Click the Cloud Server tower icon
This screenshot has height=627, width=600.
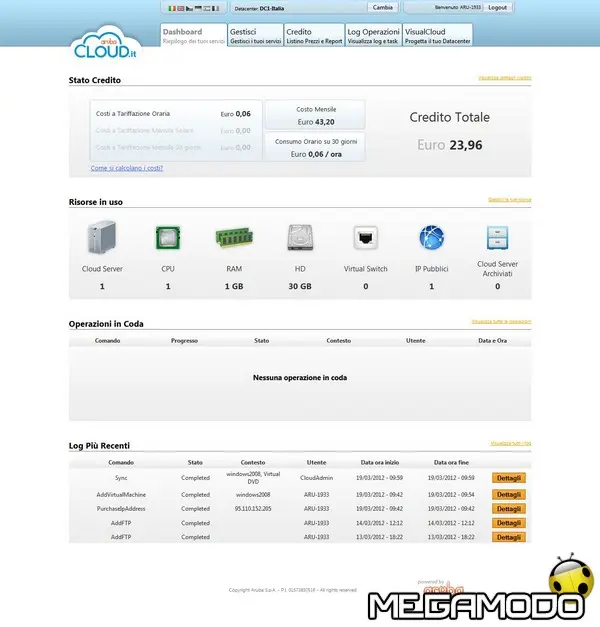(x=102, y=239)
